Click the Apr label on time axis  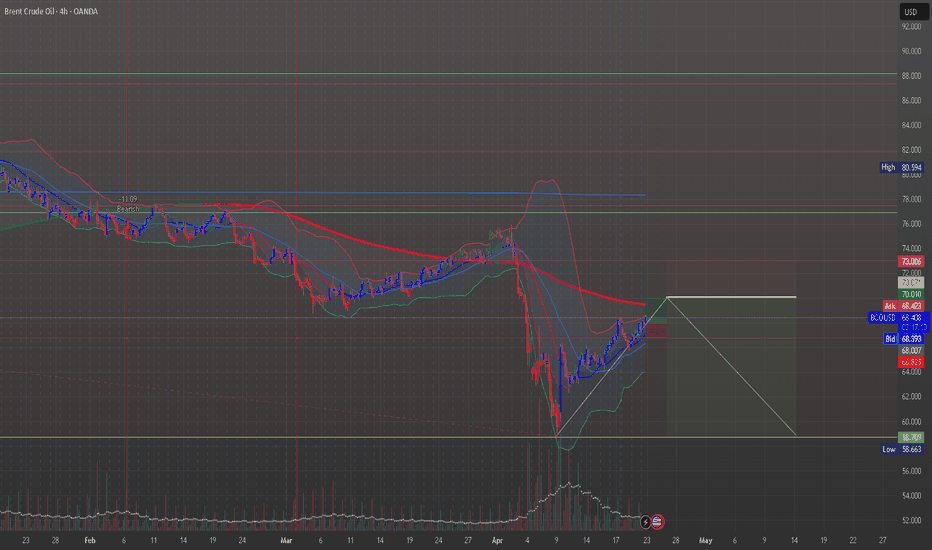498,540
